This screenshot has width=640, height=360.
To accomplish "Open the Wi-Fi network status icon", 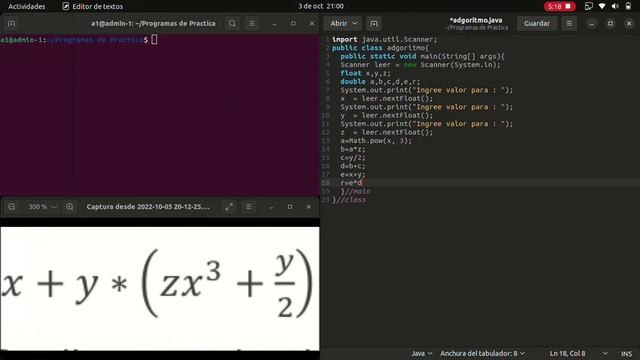I will pyautogui.click(x=602, y=6).
